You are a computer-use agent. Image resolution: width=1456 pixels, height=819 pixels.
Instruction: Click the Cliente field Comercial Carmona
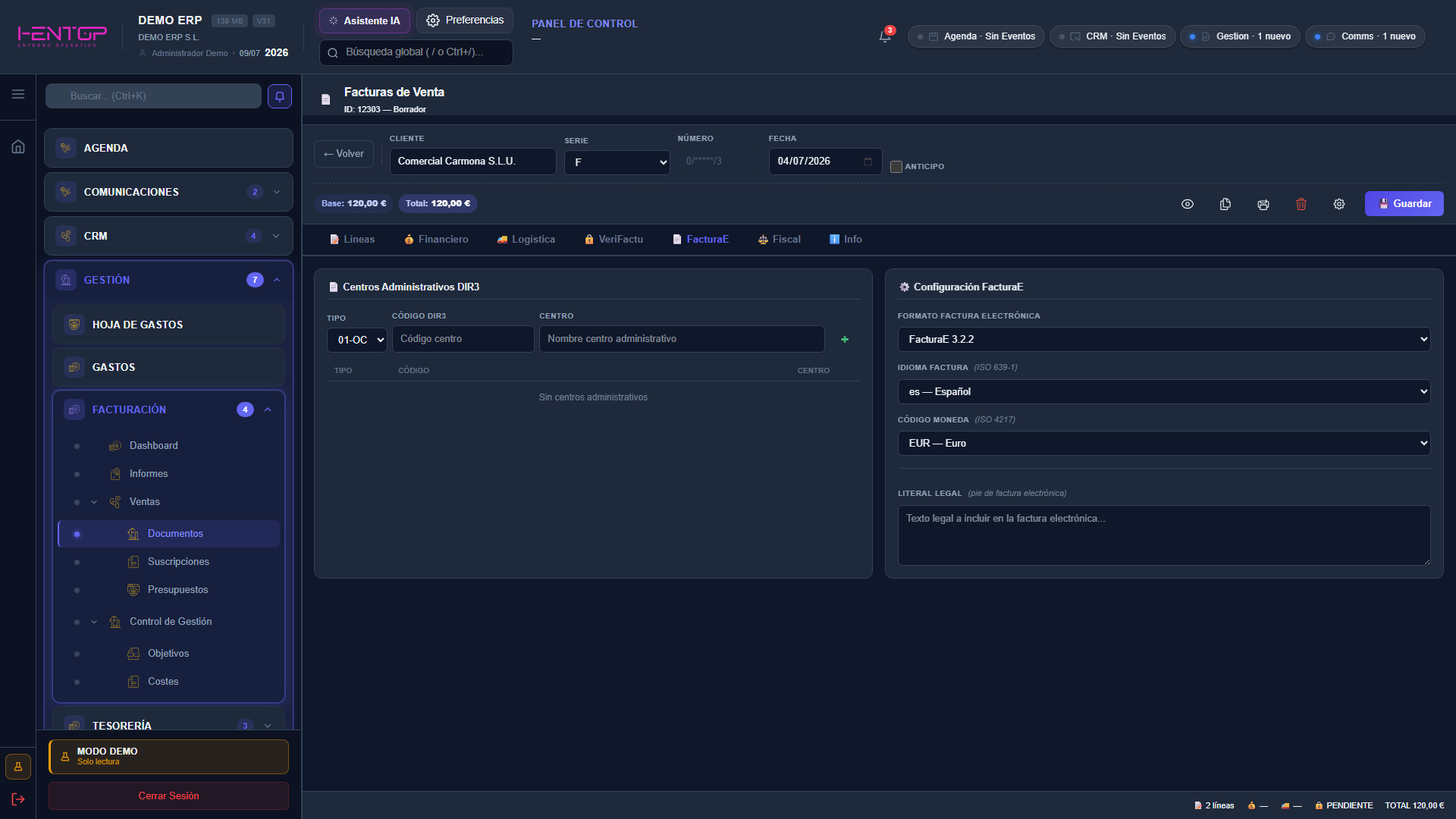[473, 162]
